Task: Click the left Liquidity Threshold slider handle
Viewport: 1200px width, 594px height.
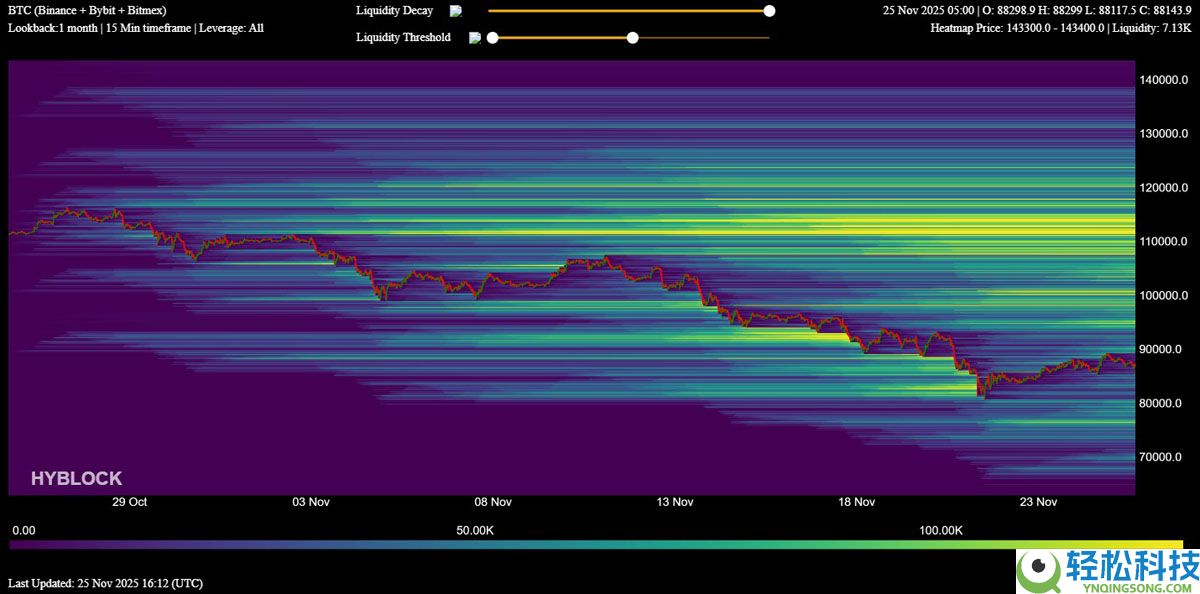Action: tap(492, 38)
